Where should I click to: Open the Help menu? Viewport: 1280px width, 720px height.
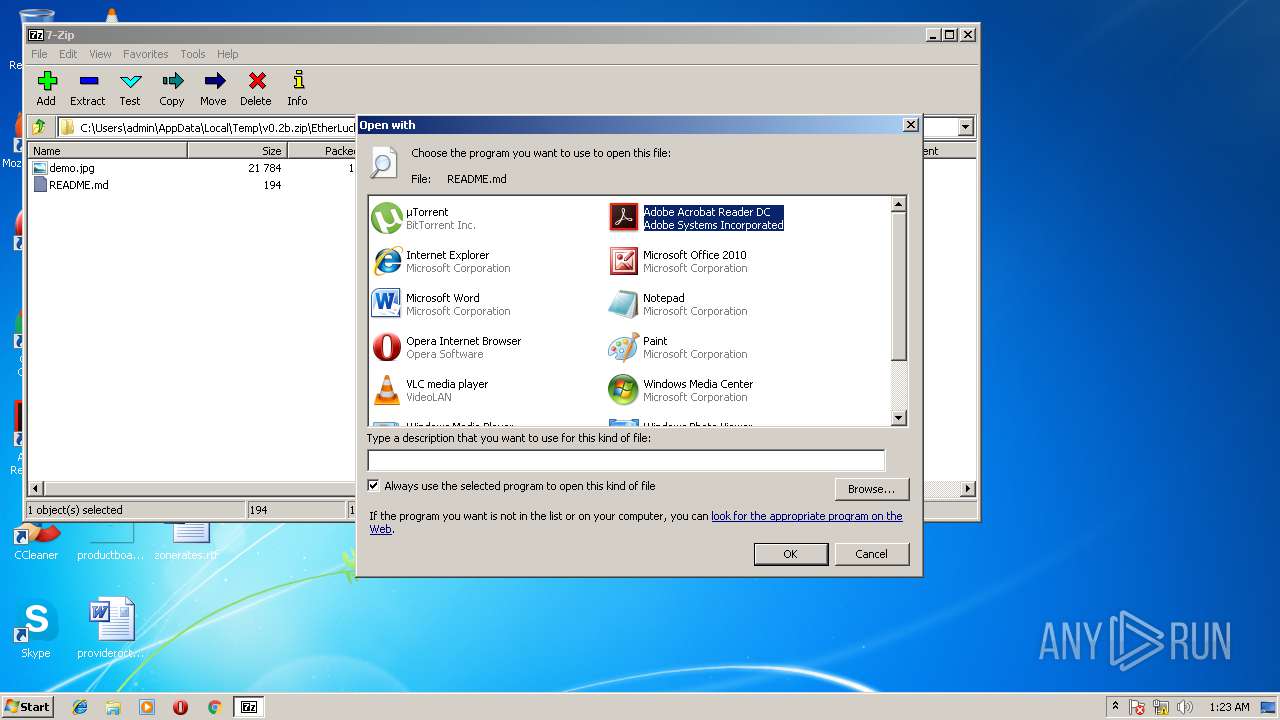[x=228, y=54]
